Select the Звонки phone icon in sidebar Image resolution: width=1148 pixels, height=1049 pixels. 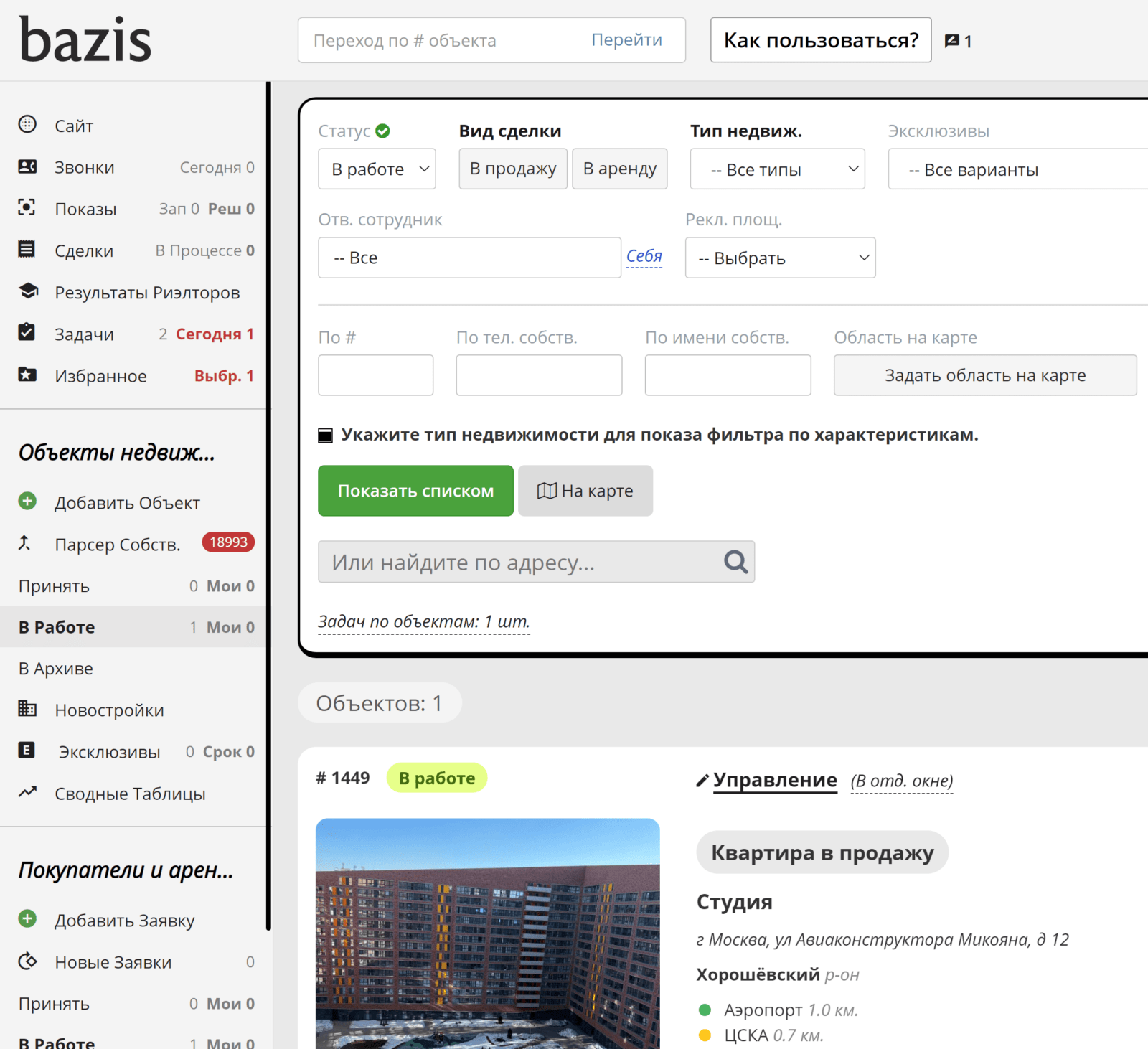click(x=27, y=166)
